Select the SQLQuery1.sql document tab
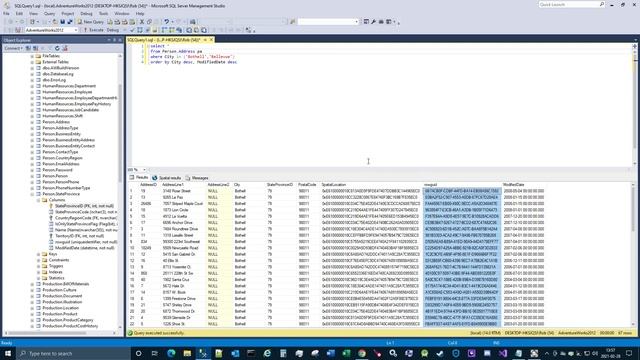 click(x=164, y=40)
